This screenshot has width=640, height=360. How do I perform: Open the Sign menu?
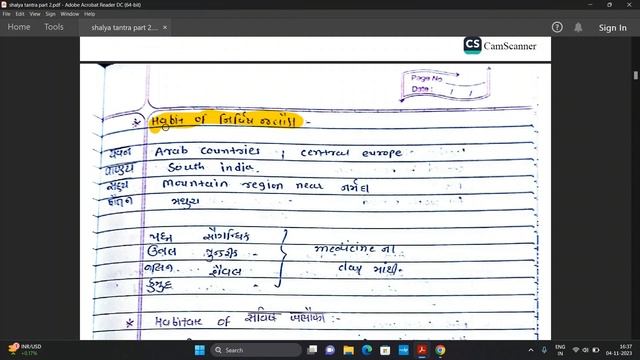50,14
